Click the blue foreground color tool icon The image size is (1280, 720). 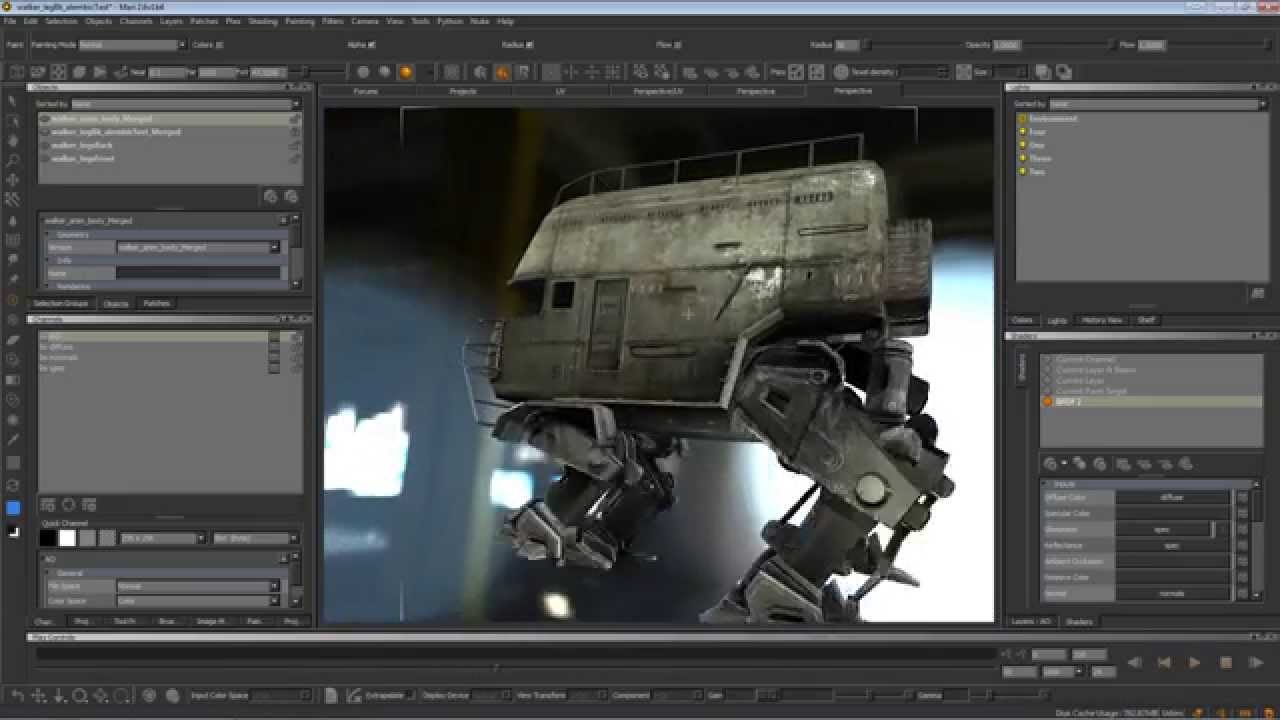(13, 508)
